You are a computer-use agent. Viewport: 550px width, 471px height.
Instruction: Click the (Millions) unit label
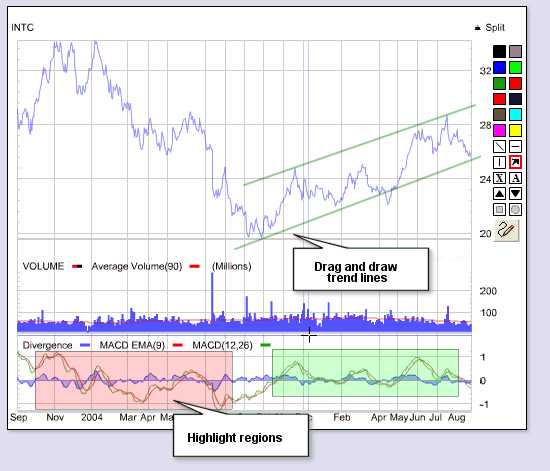(232, 267)
